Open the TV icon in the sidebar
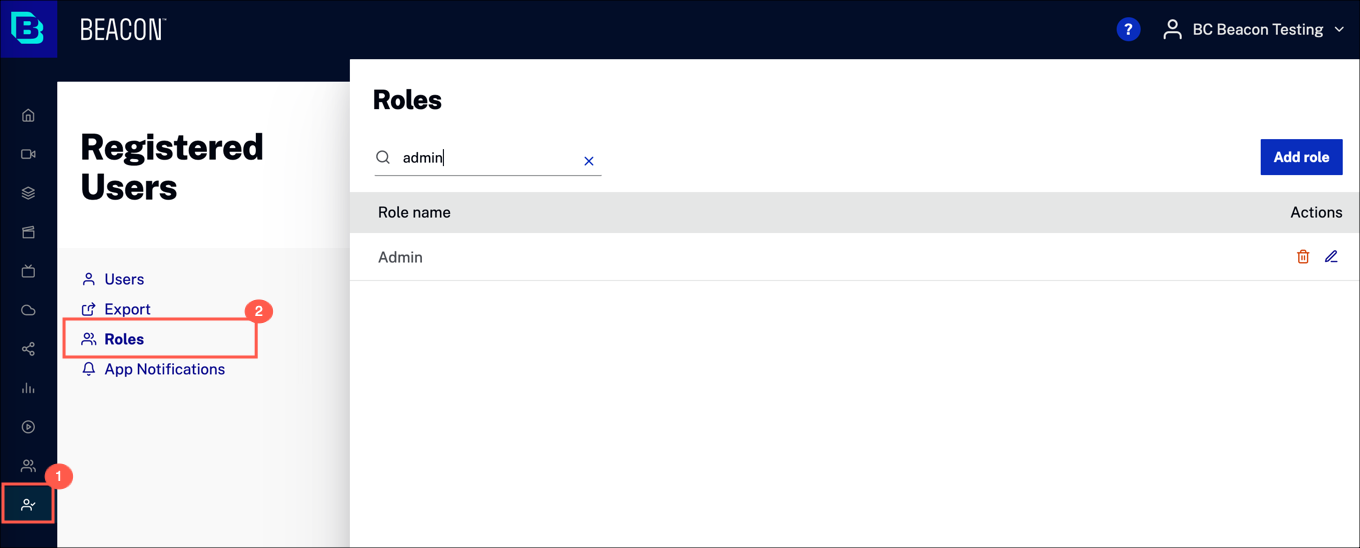Image resolution: width=1360 pixels, height=548 pixels. tap(28, 271)
